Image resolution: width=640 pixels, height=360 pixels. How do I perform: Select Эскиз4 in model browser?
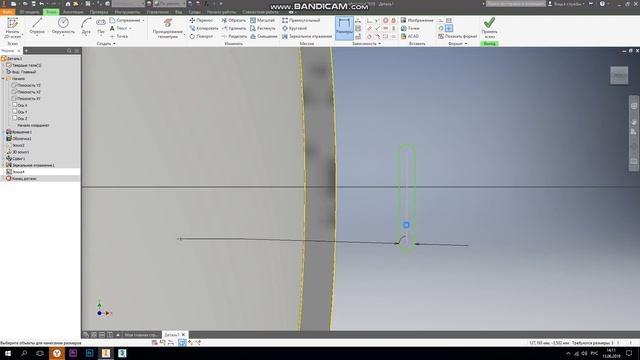16,172
